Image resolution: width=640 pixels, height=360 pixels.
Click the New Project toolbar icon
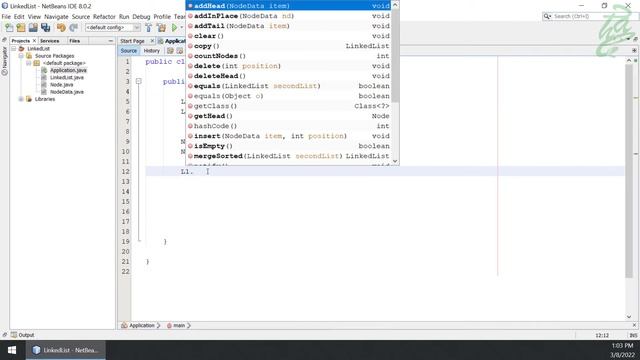coord(21,27)
